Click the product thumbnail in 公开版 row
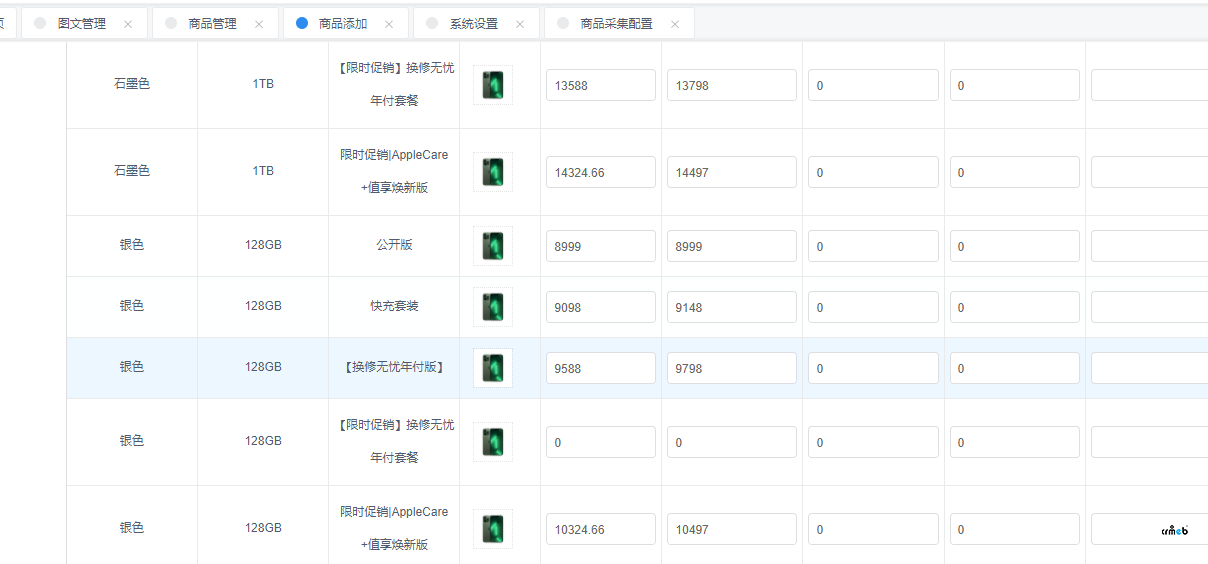Image resolution: width=1208 pixels, height=564 pixels. pos(493,246)
